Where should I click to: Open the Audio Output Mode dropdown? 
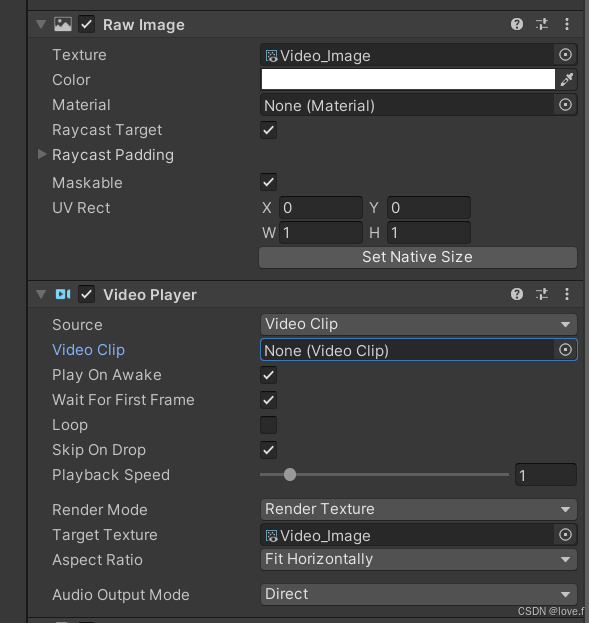[418, 594]
